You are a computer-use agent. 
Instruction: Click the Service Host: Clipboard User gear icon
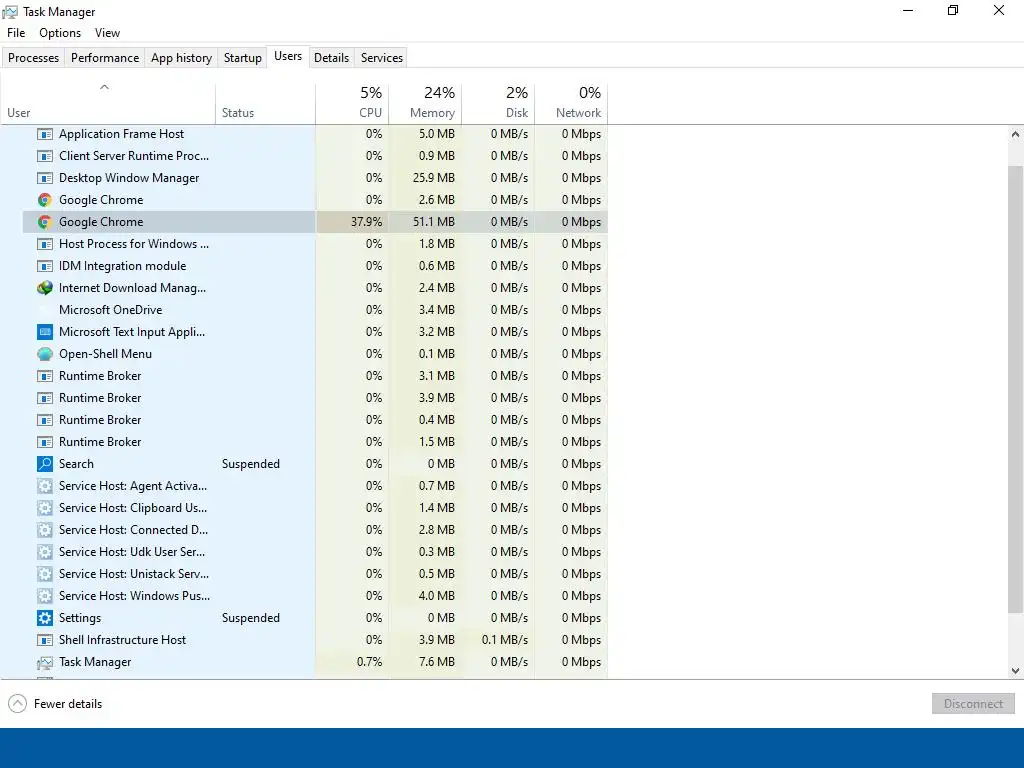point(44,508)
